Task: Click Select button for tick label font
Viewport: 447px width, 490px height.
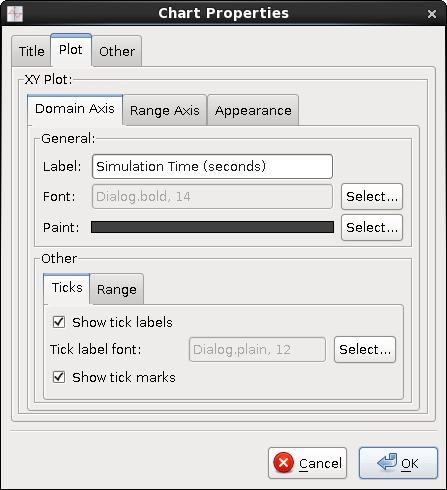Action: pyautogui.click(x=365, y=349)
